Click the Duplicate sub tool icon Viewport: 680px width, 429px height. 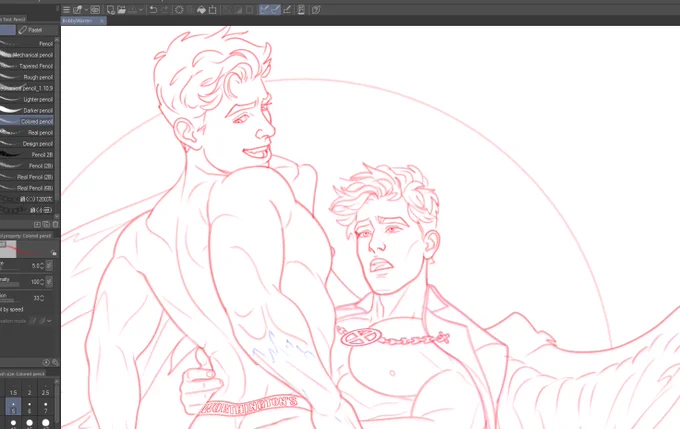(46, 224)
